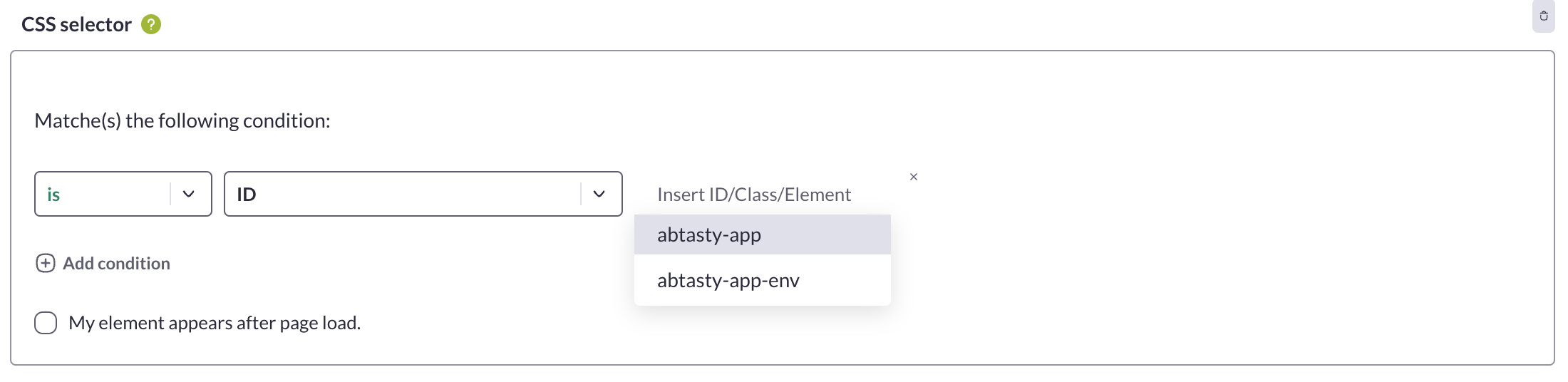Click the "My element appears after page load." label

coord(215,323)
